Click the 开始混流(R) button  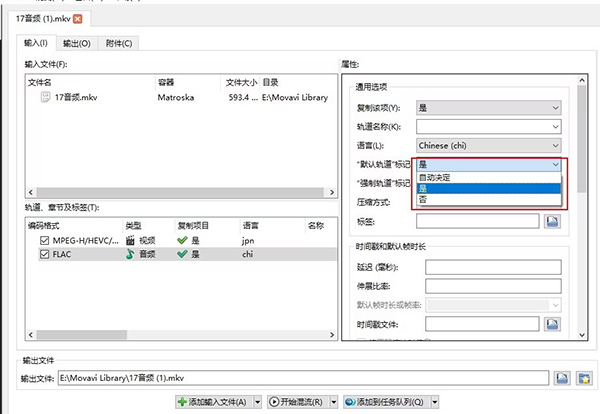coord(300,401)
